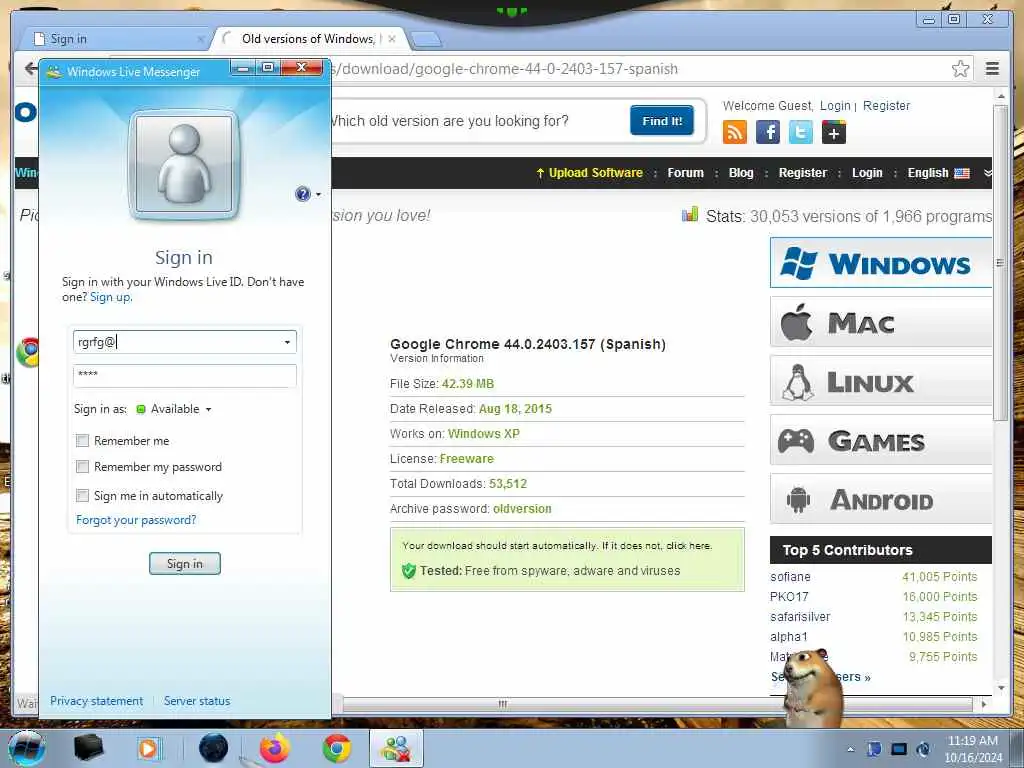The width and height of the screenshot is (1024, 768).
Task: Select the Old versions of Windows tab
Action: click(310, 39)
